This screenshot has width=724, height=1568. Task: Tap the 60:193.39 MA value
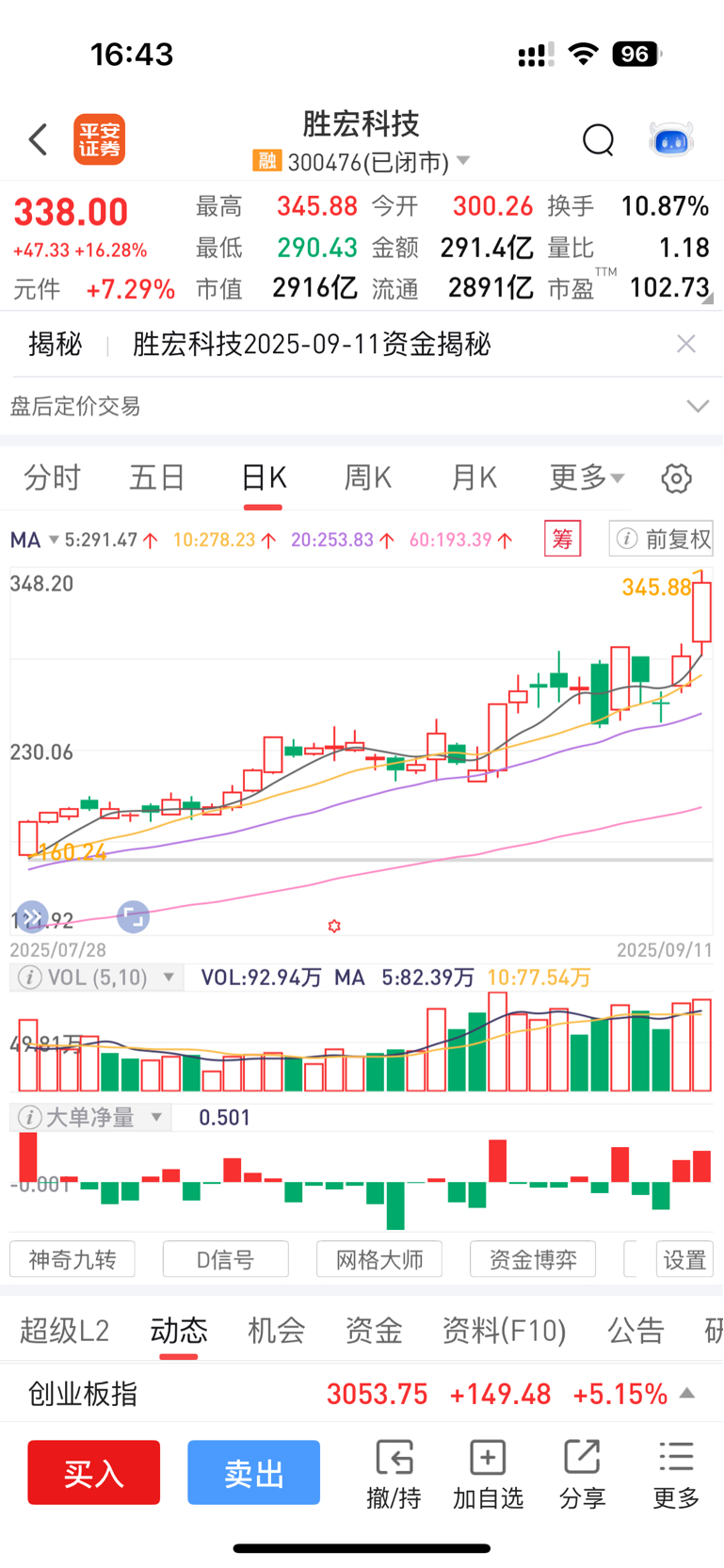(x=451, y=540)
